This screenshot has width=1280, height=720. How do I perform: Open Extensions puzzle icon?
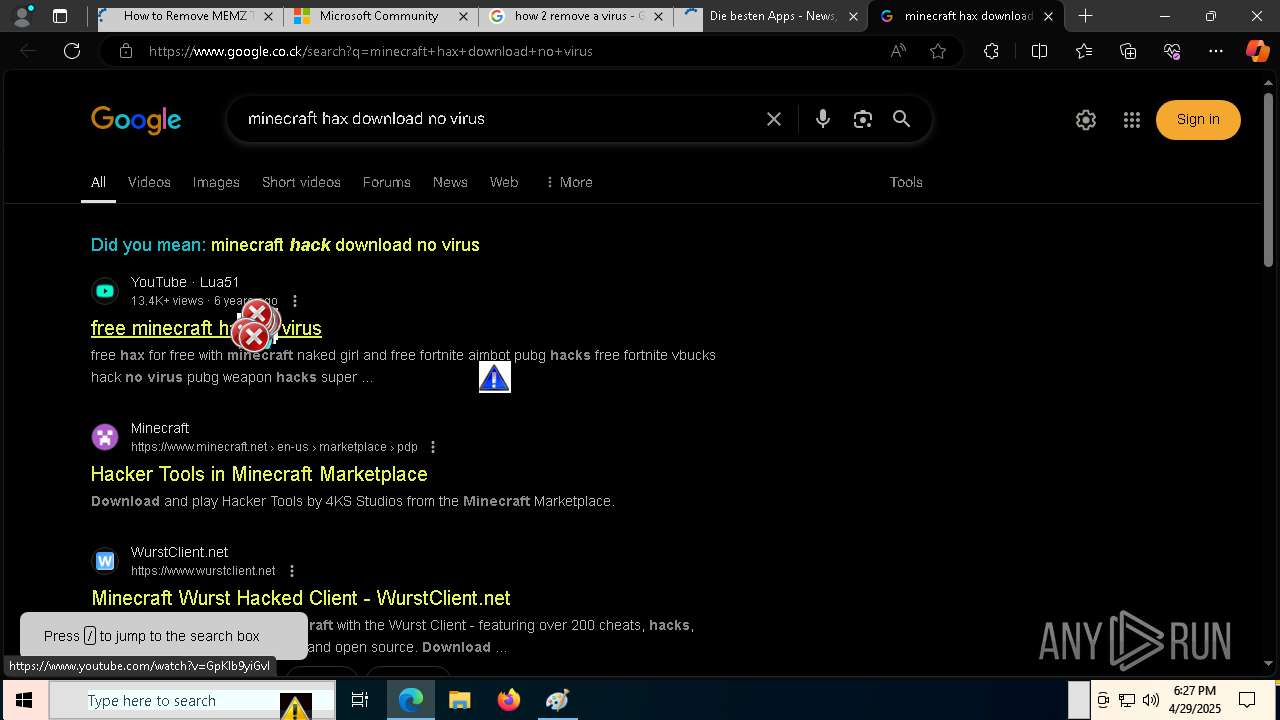click(991, 51)
